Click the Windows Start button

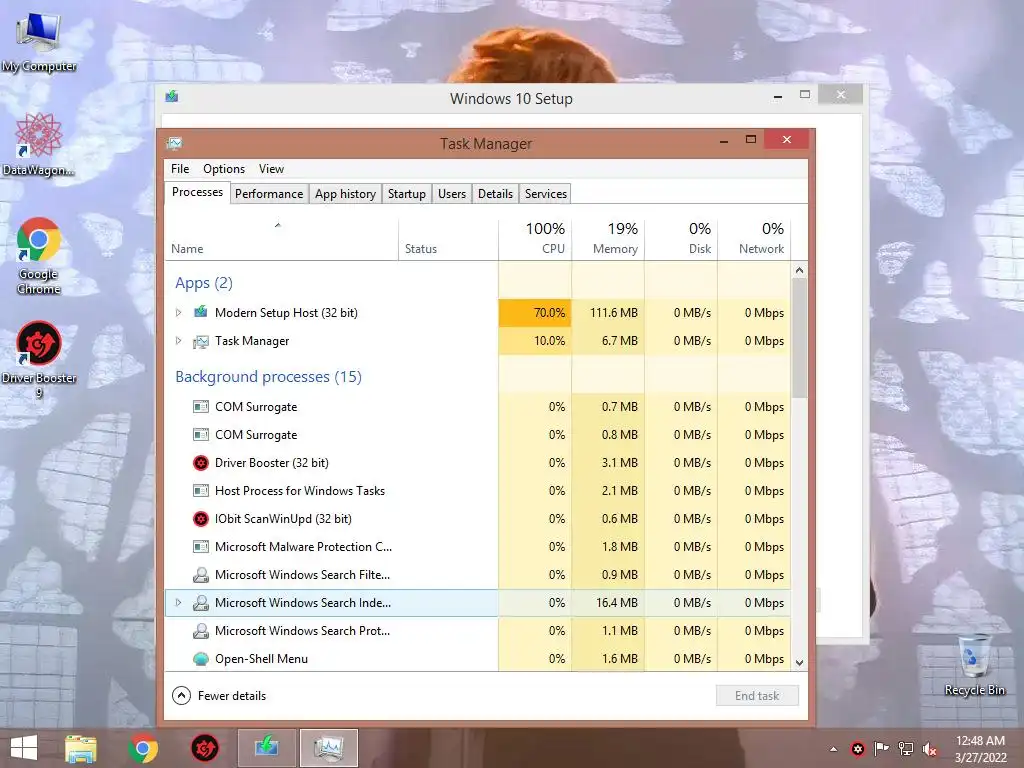[24, 748]
